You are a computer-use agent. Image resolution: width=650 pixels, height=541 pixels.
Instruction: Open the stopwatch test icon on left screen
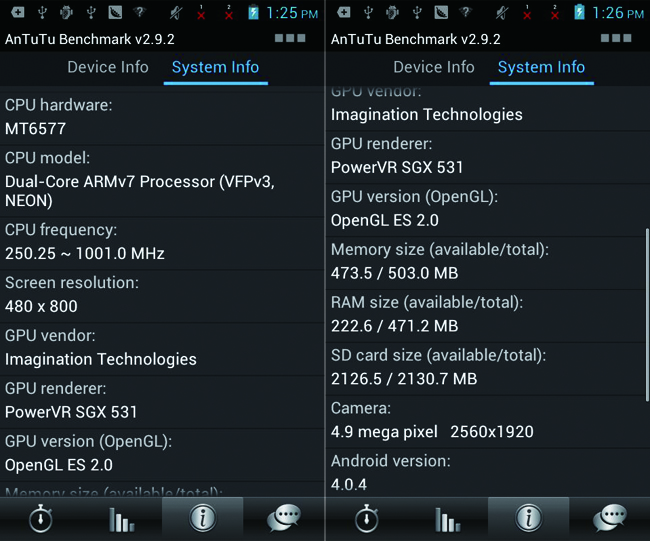[x=40, y=519]
